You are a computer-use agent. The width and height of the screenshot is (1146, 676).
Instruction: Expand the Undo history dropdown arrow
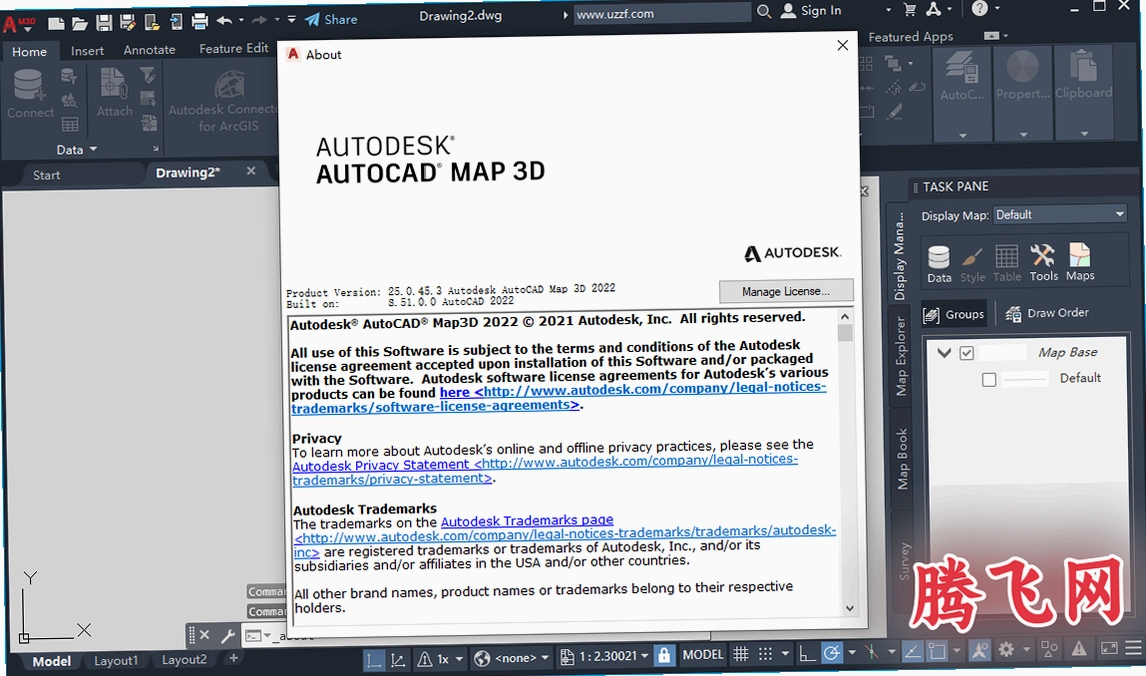coord(240,20)
